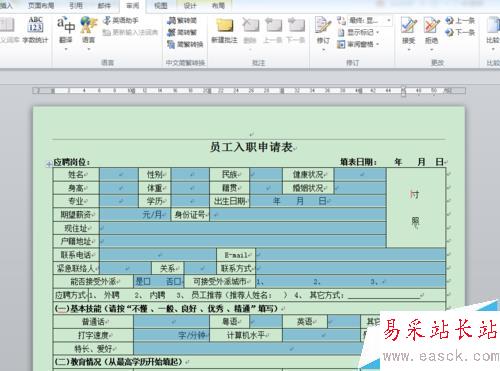Viewport: 500px width, 371px height.
Task: Go to next comment in 批注 group
Action: 296,31
